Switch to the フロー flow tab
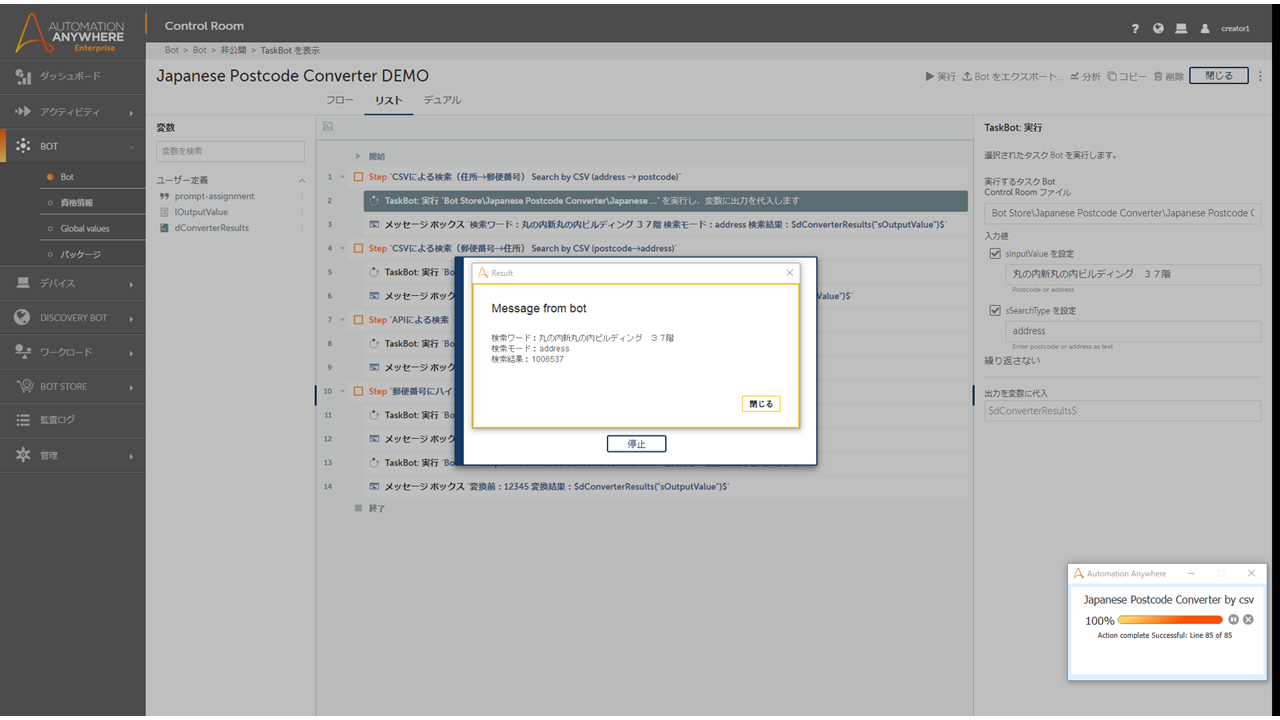Viewport: 1280px width, 720px height. point(340,100)
